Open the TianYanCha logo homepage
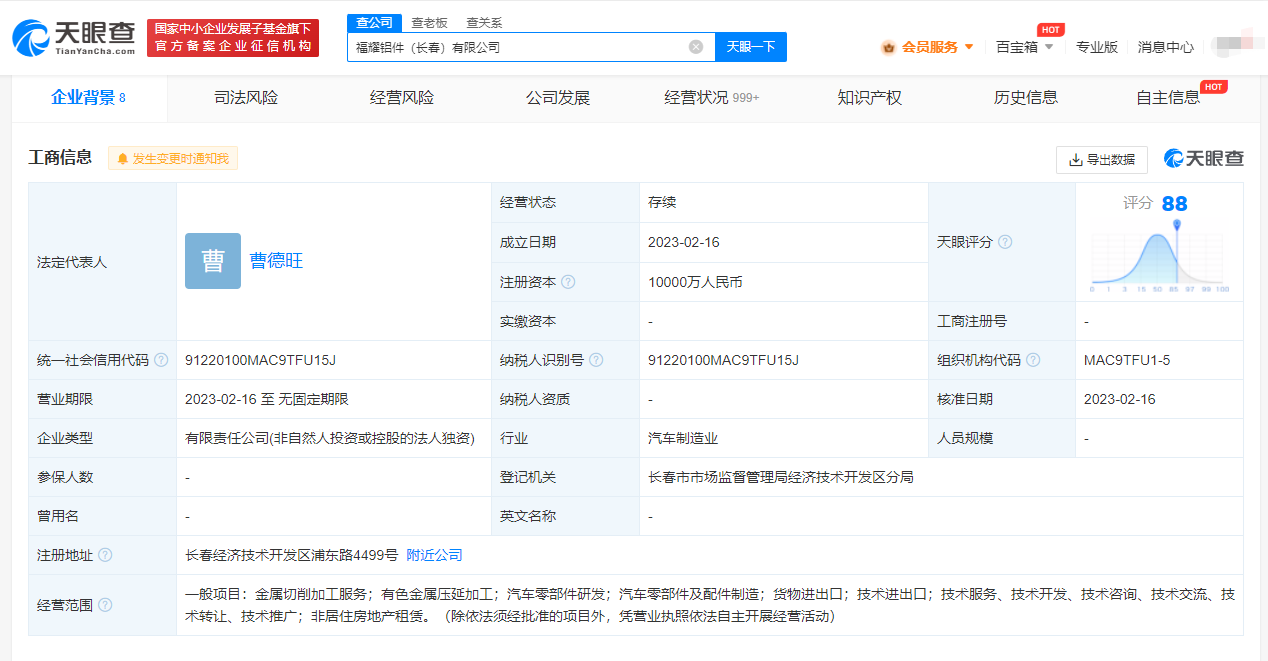The height and width of the screenshot is (661, 1268). [x=74, y=37]
